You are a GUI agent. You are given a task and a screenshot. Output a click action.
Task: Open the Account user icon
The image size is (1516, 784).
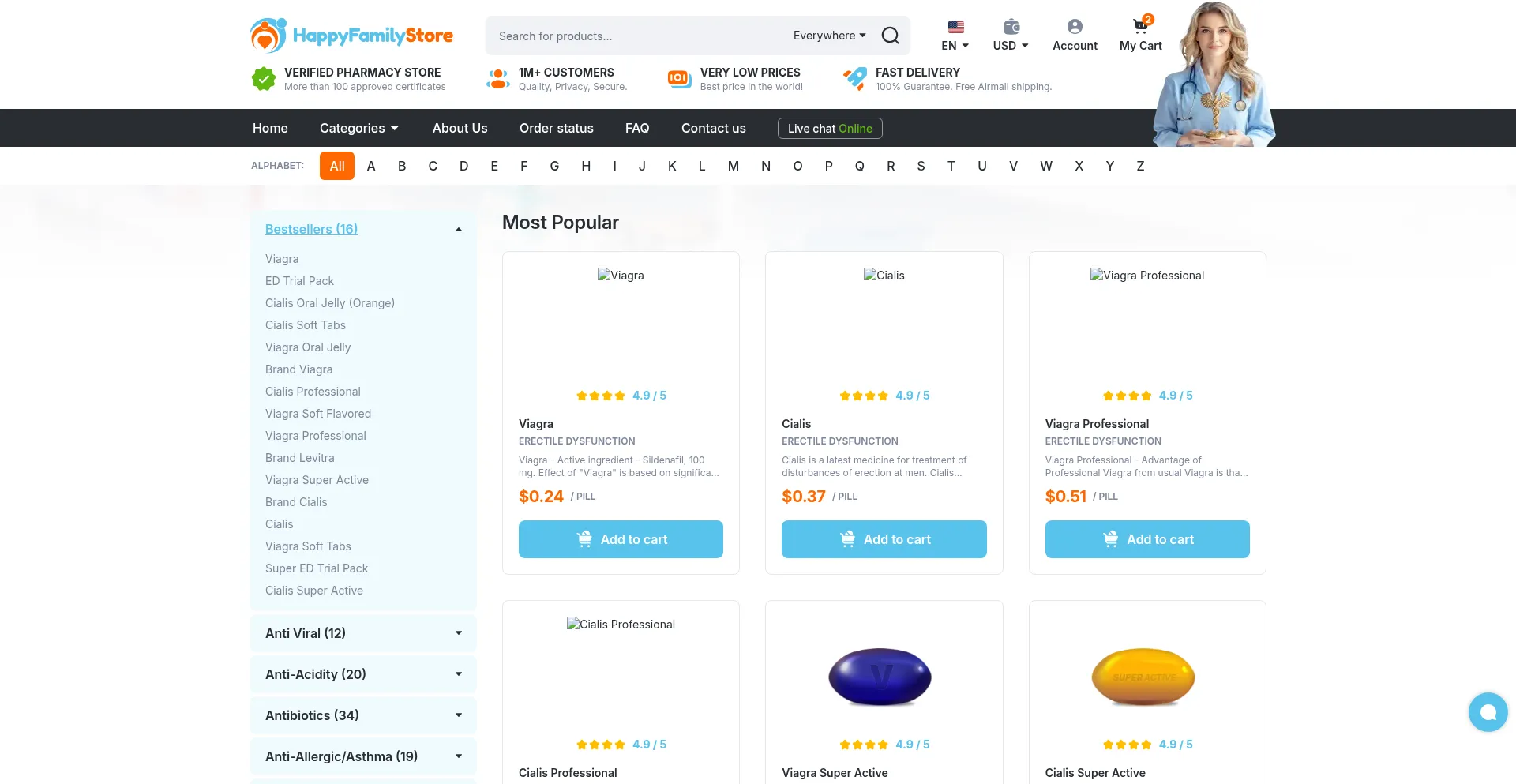[1075, 27]
